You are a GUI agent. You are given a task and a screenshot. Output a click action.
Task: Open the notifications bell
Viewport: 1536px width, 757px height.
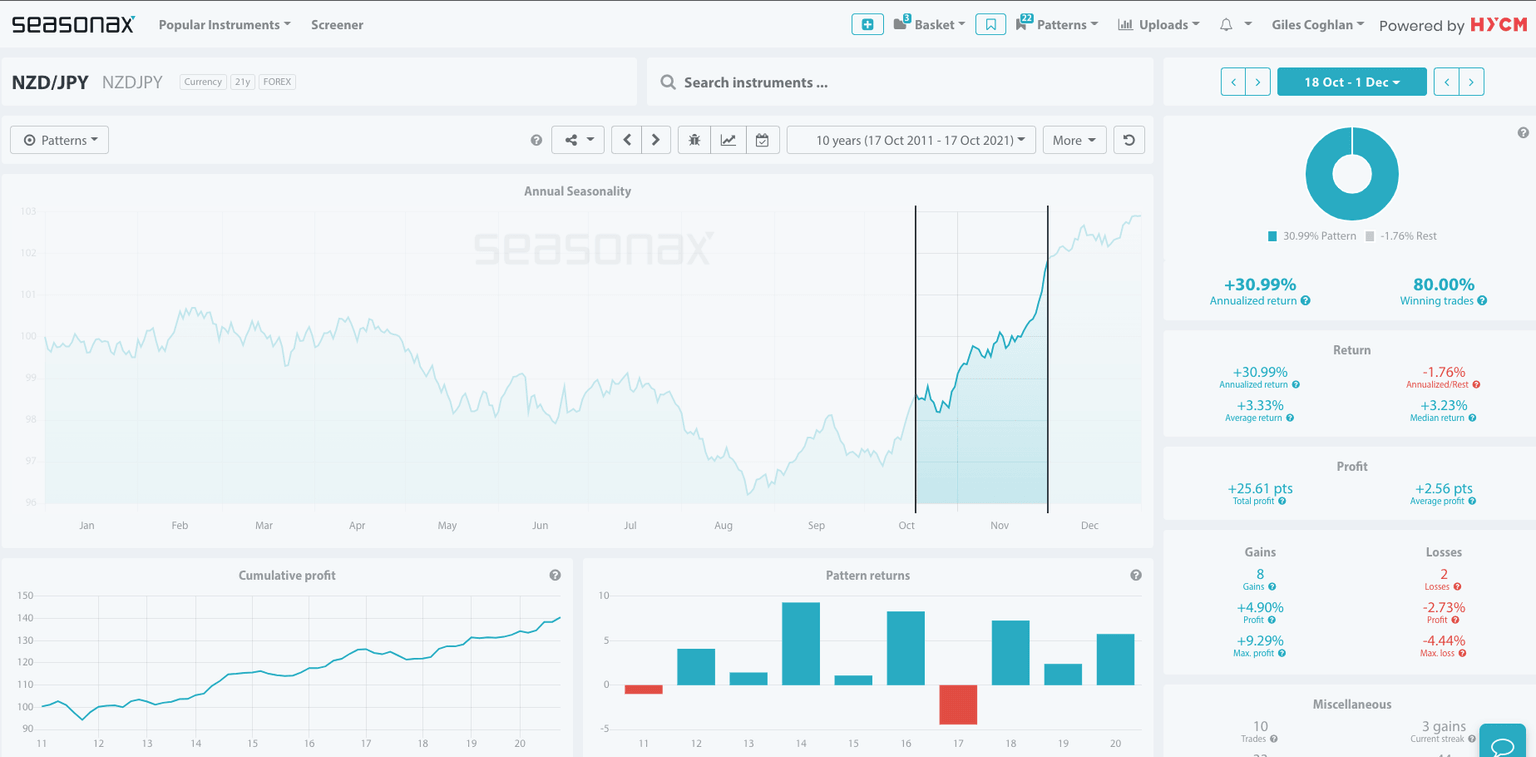[x=1227, y=25]
